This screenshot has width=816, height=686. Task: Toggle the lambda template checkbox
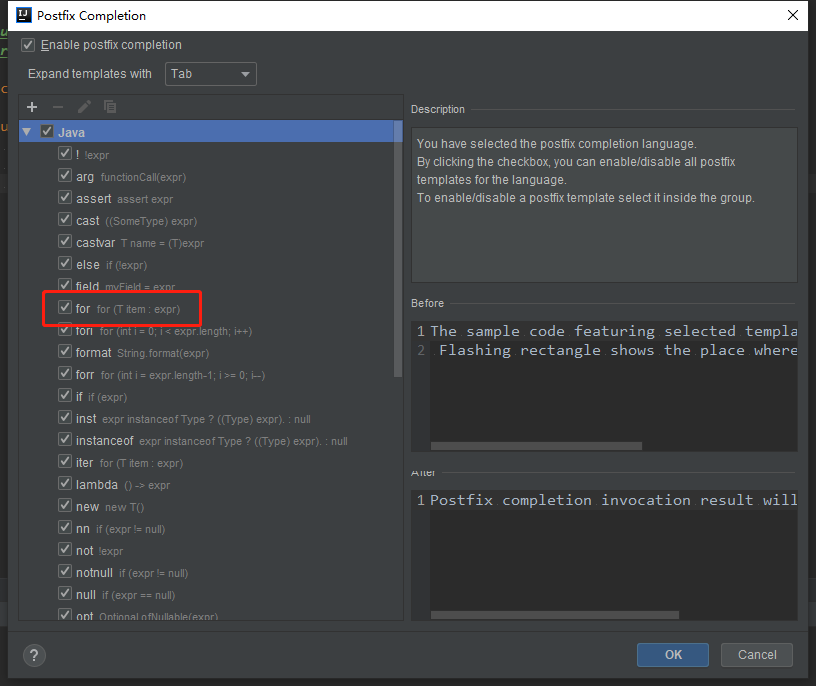pyautogui.click(x=65, y=484)
